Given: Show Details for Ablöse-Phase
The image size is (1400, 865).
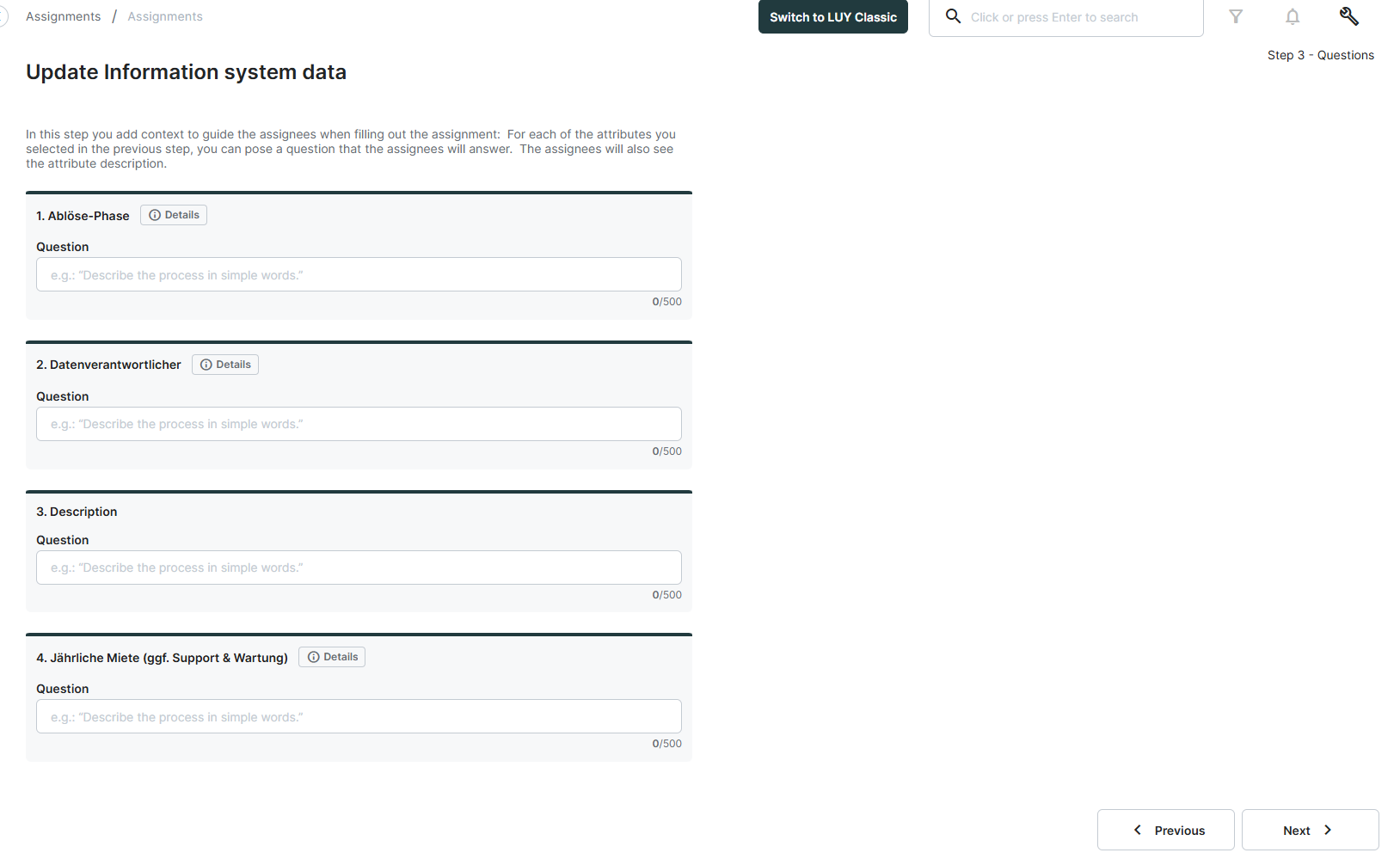Looking at the screenshot, I should [174, 215].
